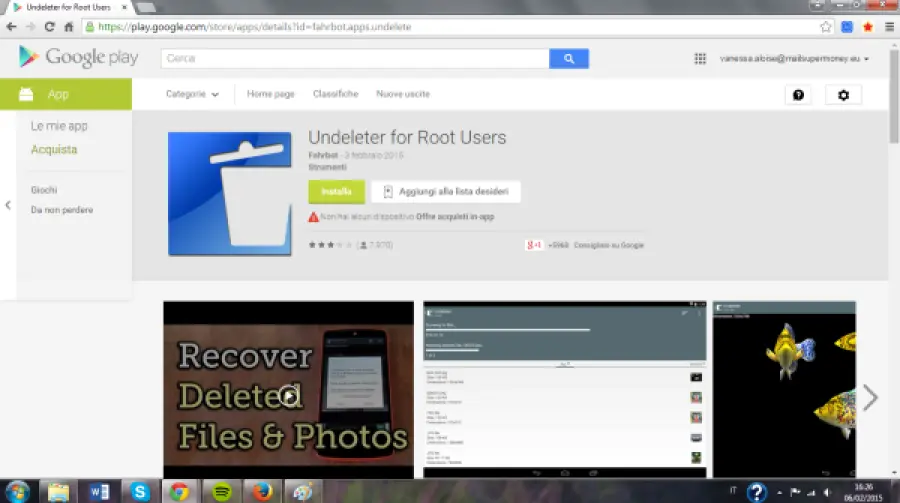Viewport: 900px width, 503px height.
Task: Click the tray help question mark icon
Action: pyautogui.click(x=757, y=492)
